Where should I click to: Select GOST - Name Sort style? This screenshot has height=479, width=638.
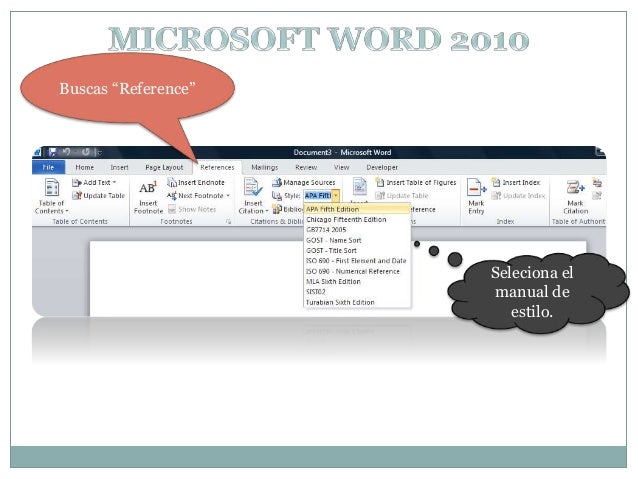[357, 240]
